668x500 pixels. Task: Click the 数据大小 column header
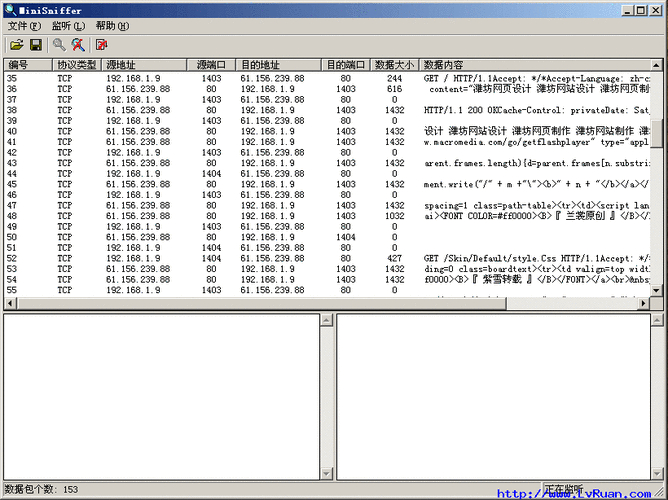[394, 65]
